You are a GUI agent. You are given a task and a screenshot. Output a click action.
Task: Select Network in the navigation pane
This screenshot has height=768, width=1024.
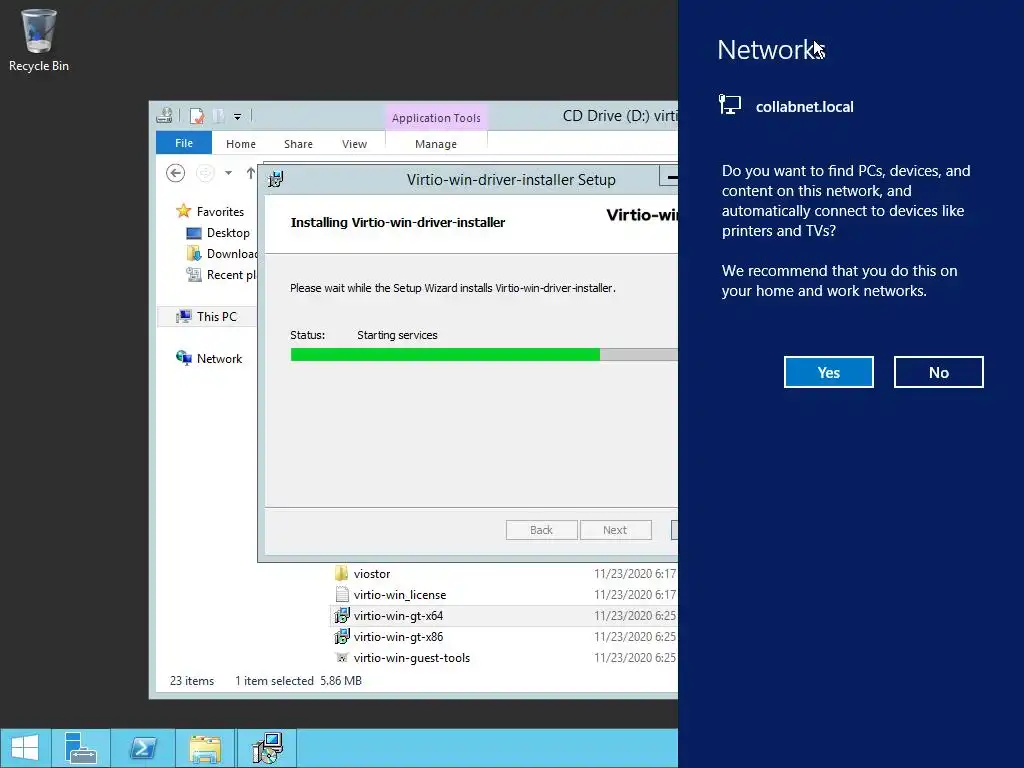pyautogui.click(x=219, y=359)
